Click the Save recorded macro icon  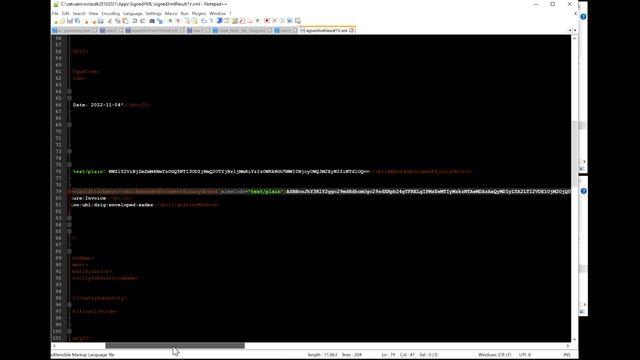(298, 21)
